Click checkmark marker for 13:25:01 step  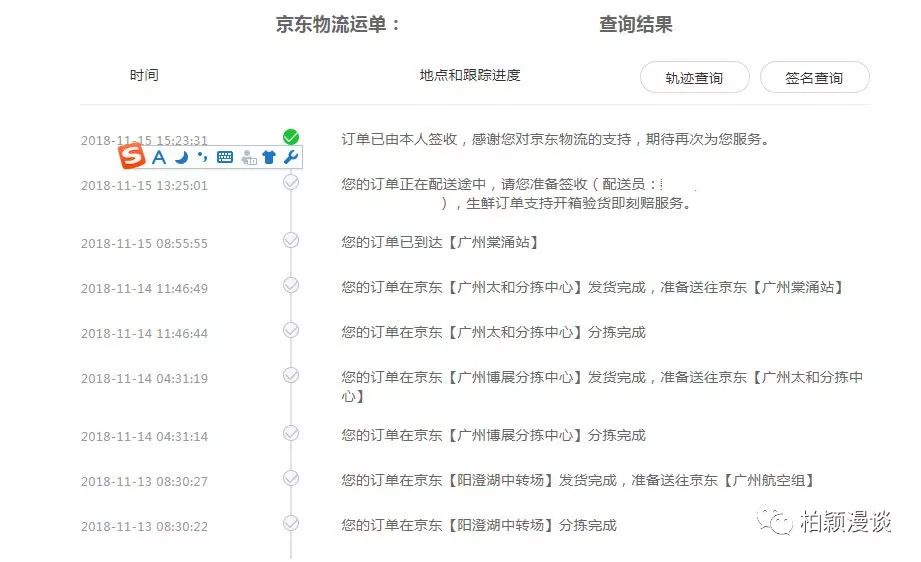tap(291, 182)
